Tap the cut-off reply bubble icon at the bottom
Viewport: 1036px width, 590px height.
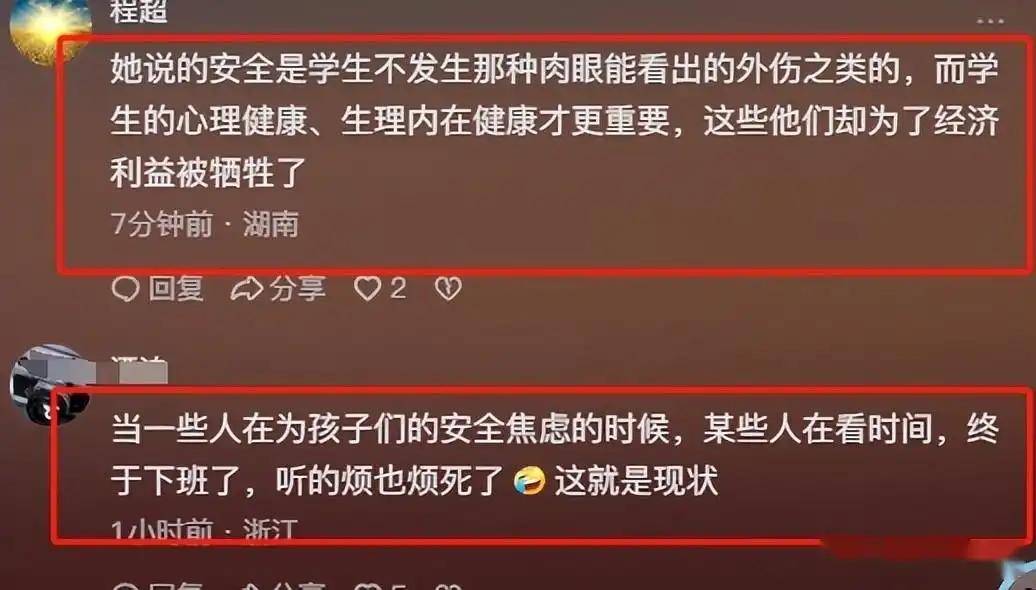126,586
